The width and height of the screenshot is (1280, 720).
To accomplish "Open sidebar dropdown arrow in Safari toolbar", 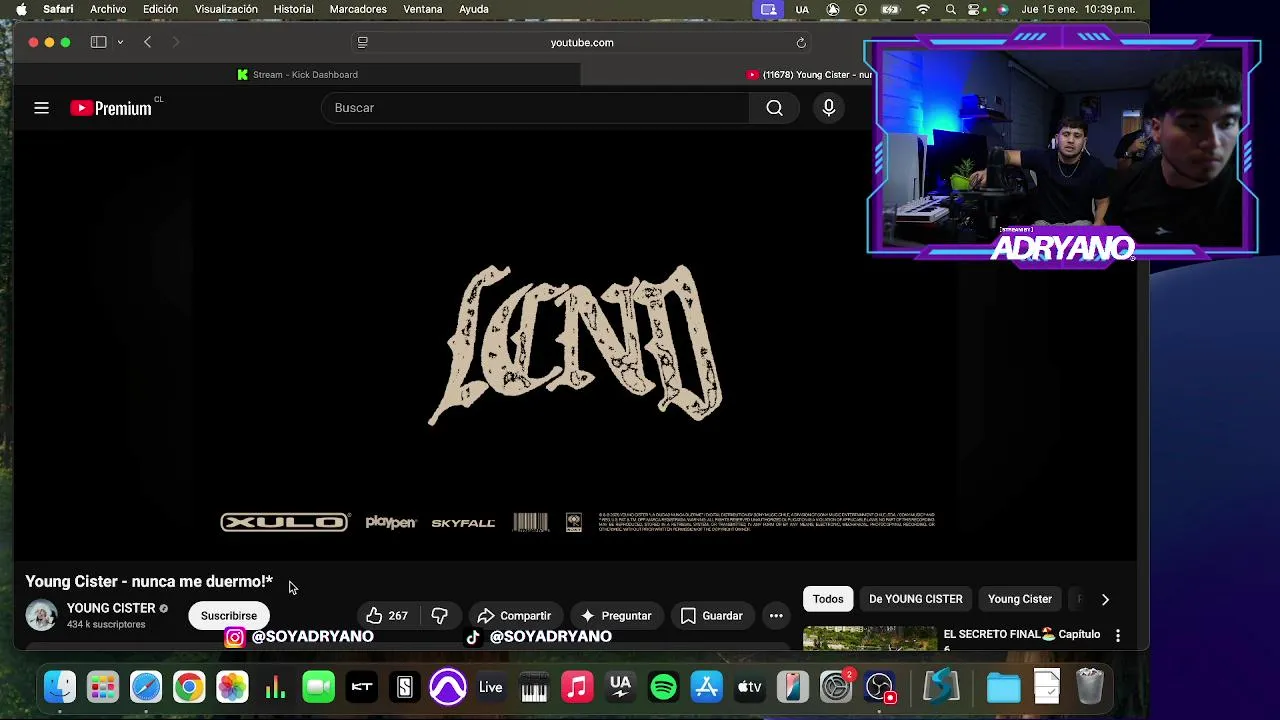I will (x=120, y=42).
